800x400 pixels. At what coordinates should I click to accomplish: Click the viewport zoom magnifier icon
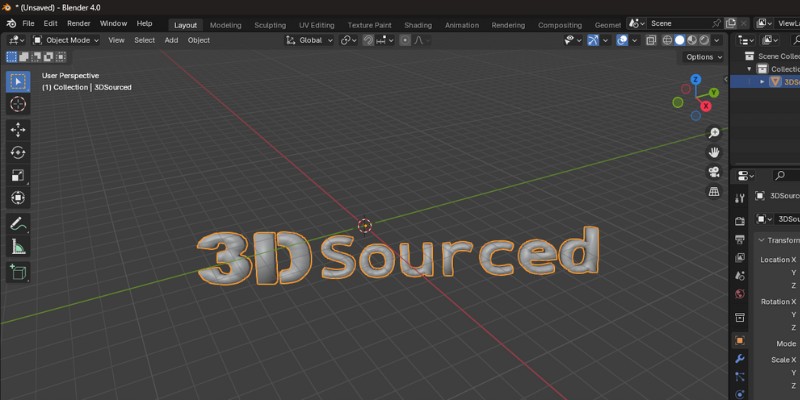coord(714,133)
